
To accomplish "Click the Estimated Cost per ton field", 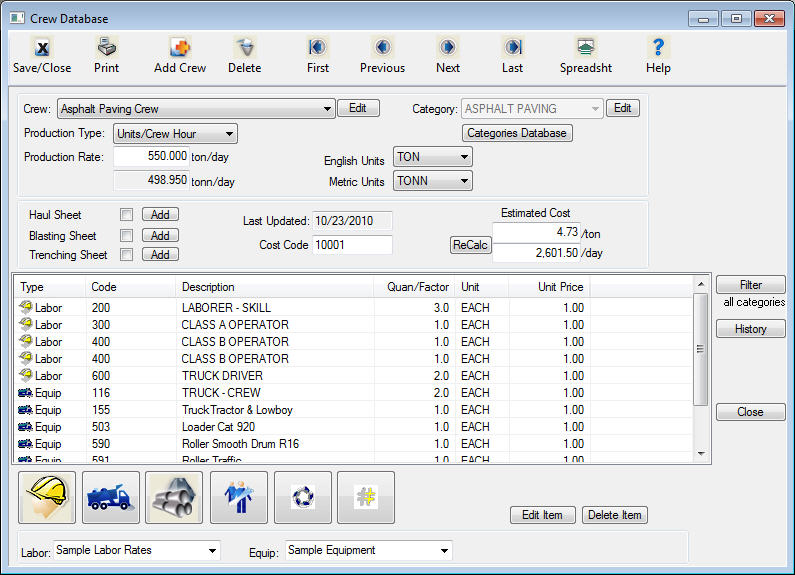I will (x=536, y=232).
